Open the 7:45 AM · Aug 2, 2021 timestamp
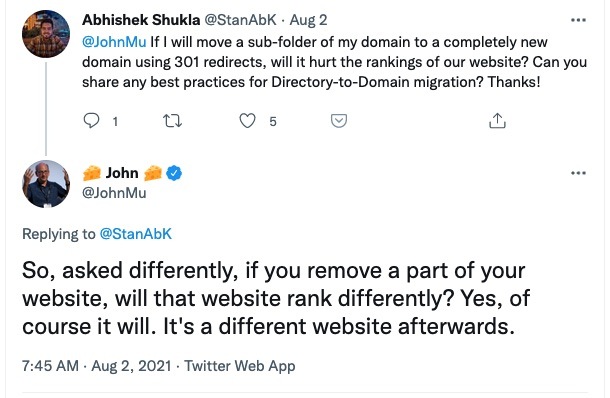 coord(96,366)
